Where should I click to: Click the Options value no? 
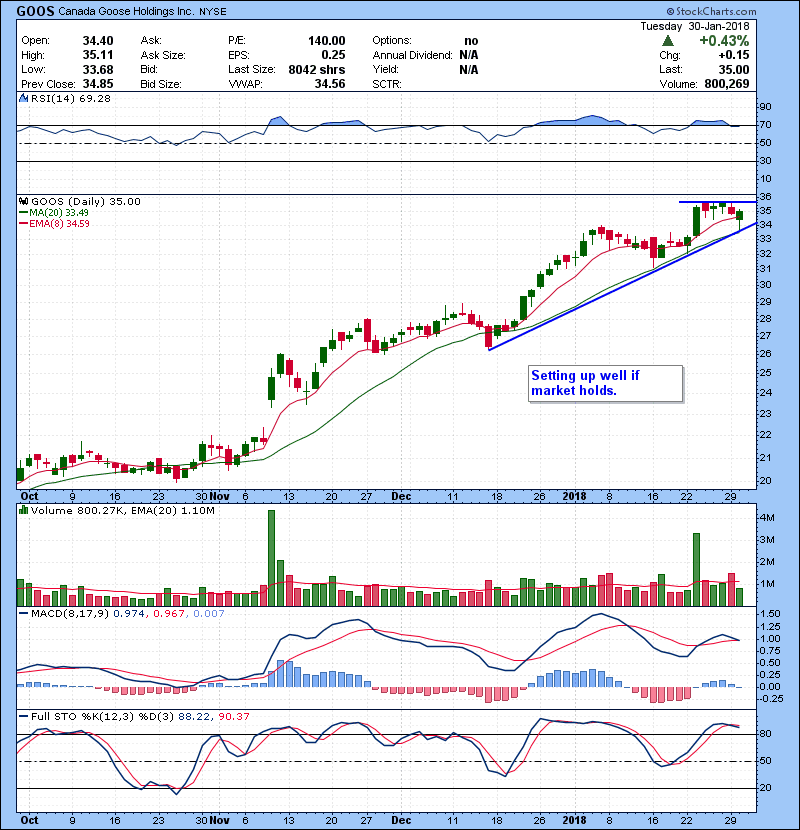[x=471, y=41]
